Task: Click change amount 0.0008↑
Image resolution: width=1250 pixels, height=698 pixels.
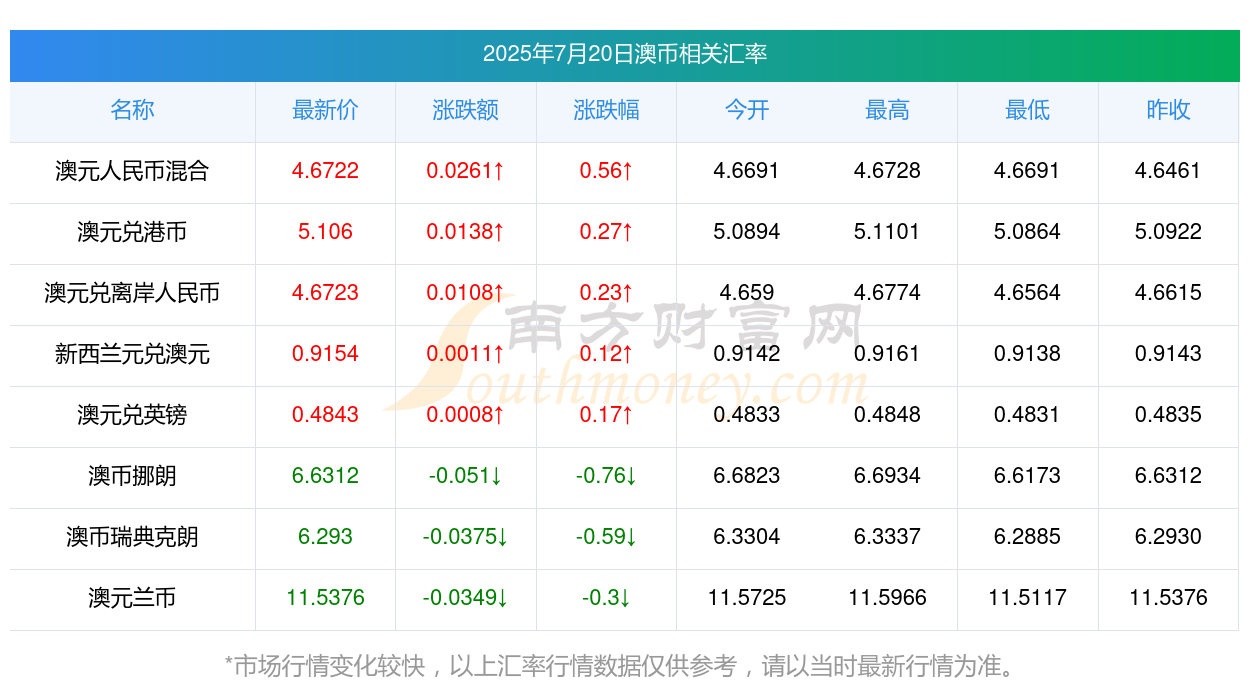Action: pos(466,415)
